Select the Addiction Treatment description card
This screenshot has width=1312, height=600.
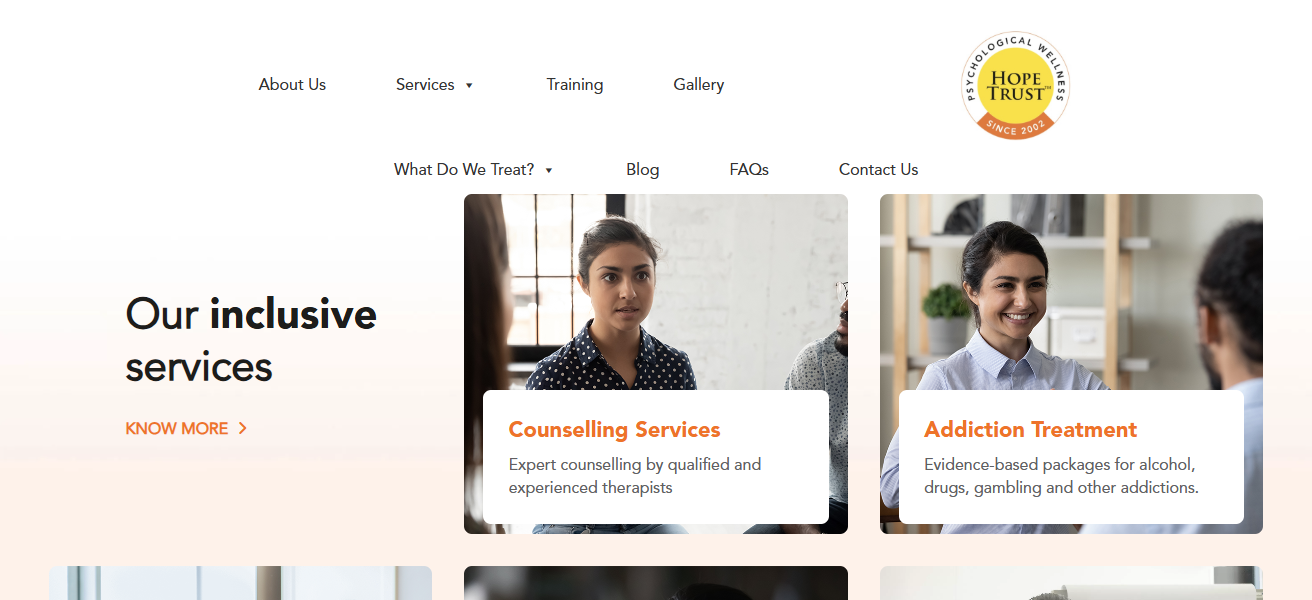1071,457
